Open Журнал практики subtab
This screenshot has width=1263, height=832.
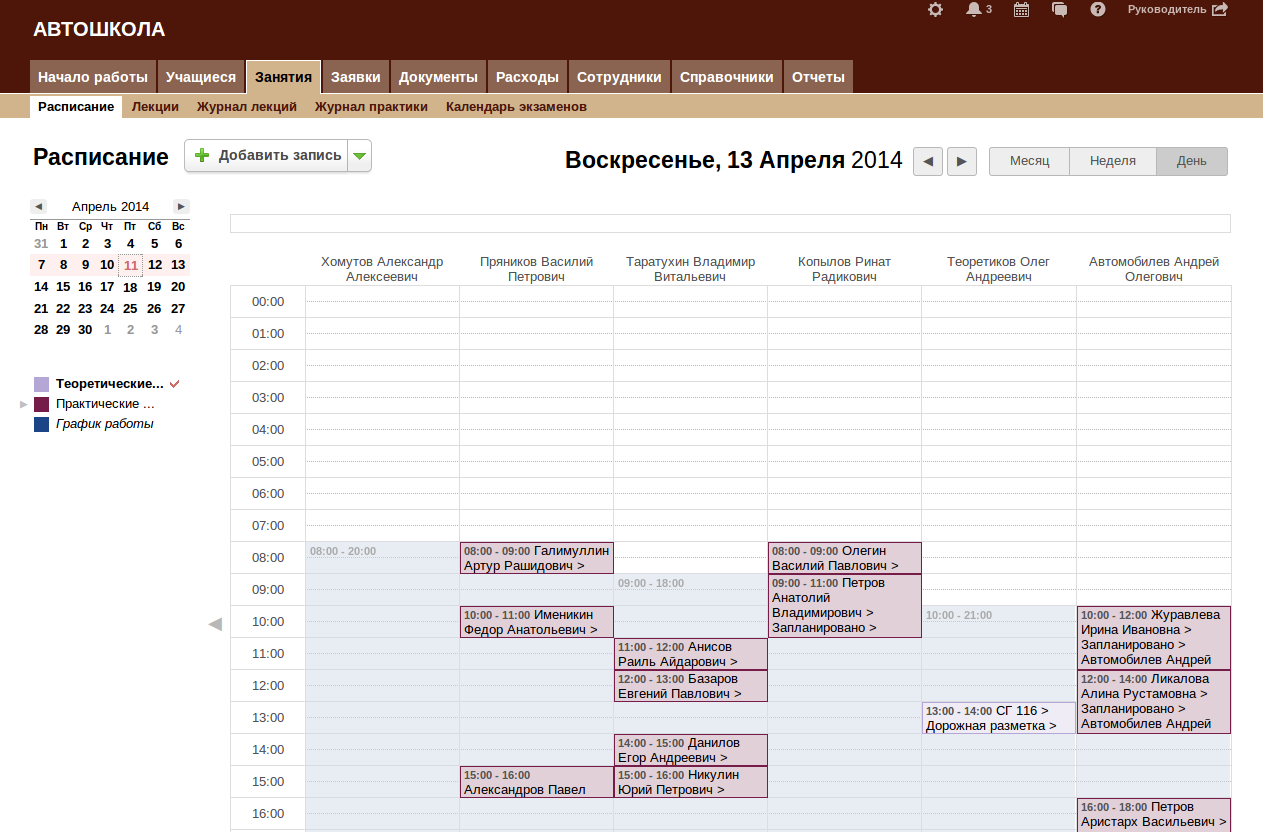click(x=371, y=107)
